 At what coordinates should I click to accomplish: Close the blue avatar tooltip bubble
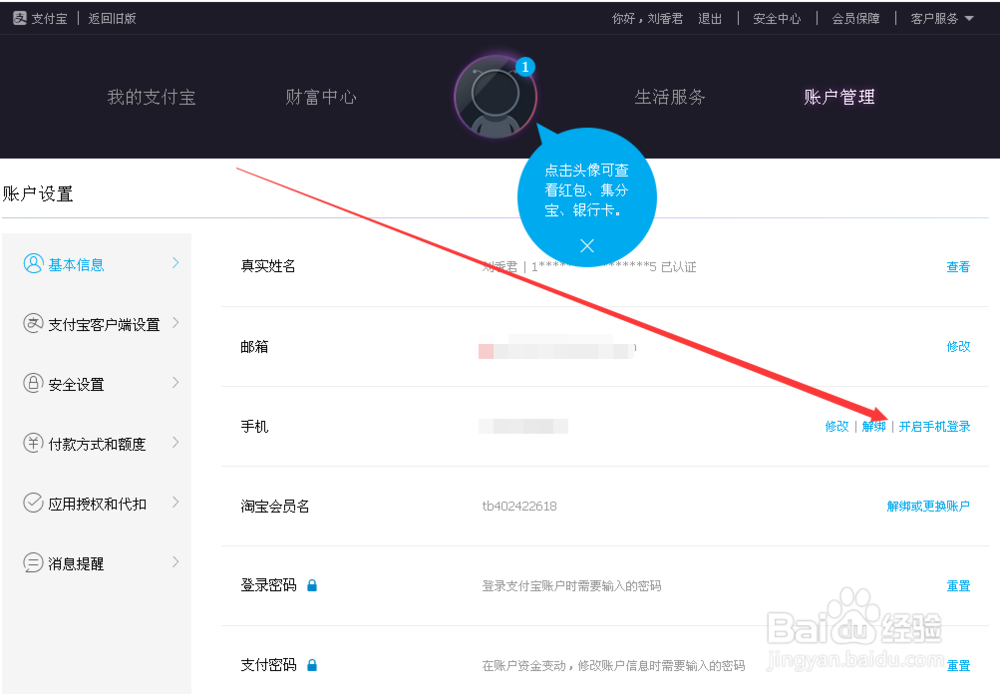[x=587, y=246]
